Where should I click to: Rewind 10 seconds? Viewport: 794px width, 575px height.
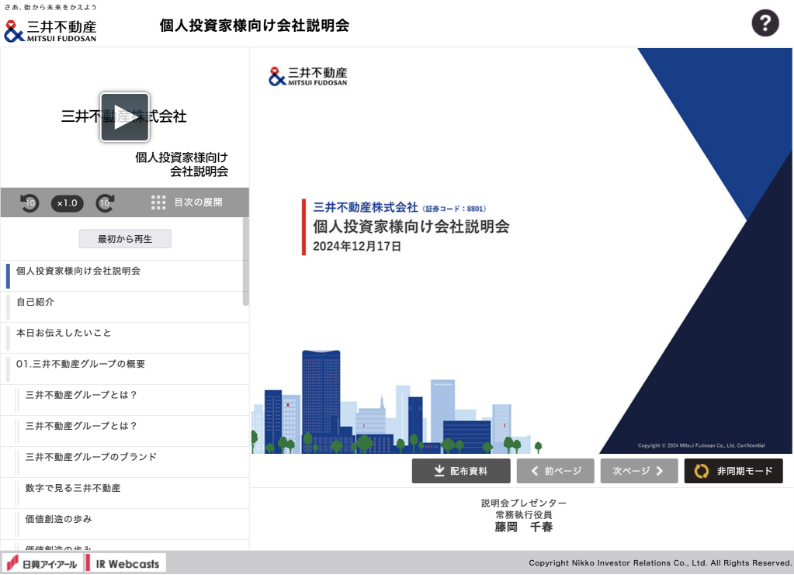(x=29, y=203)
